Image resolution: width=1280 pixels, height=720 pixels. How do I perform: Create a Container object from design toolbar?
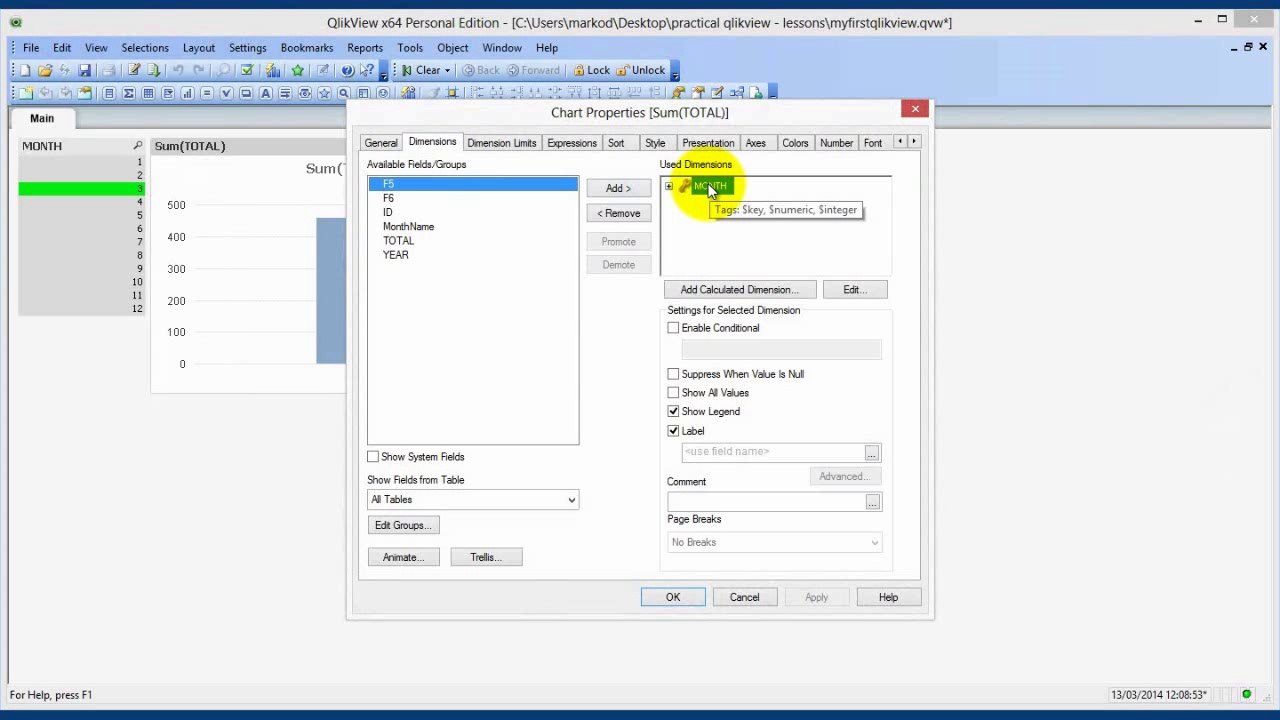pos(363,93)
